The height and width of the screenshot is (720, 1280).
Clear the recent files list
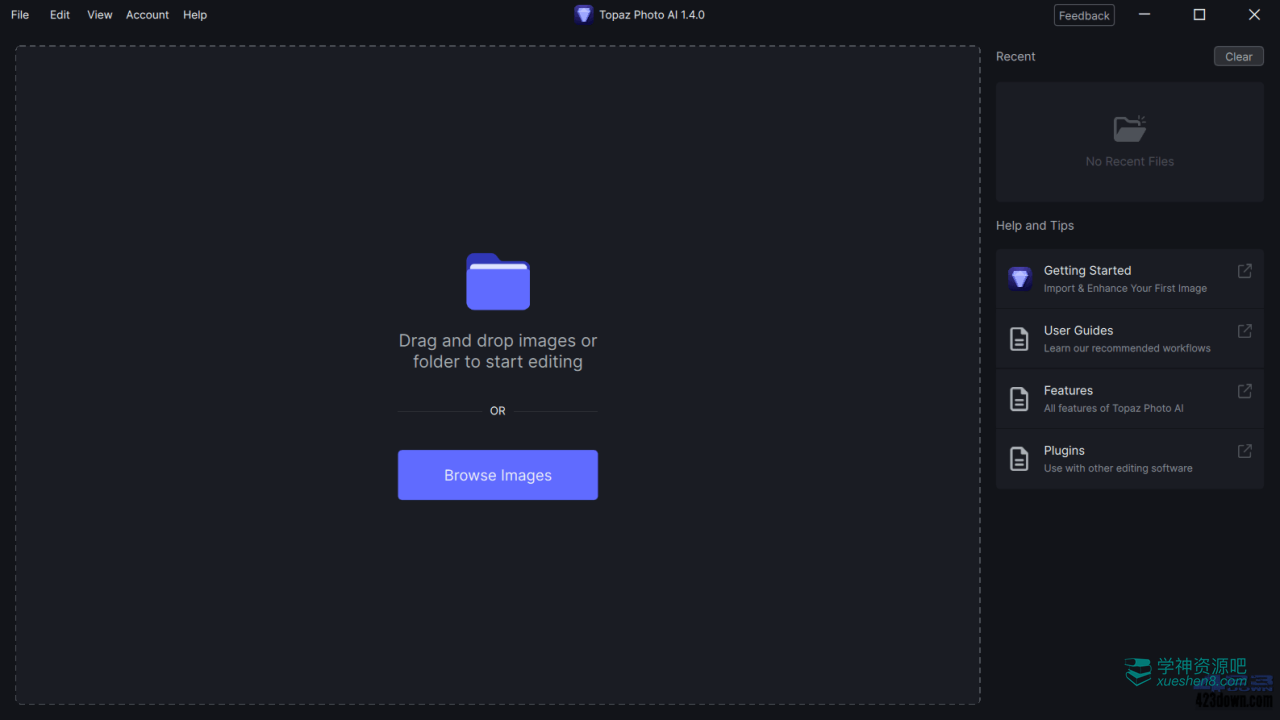(x=1238, y=57)
